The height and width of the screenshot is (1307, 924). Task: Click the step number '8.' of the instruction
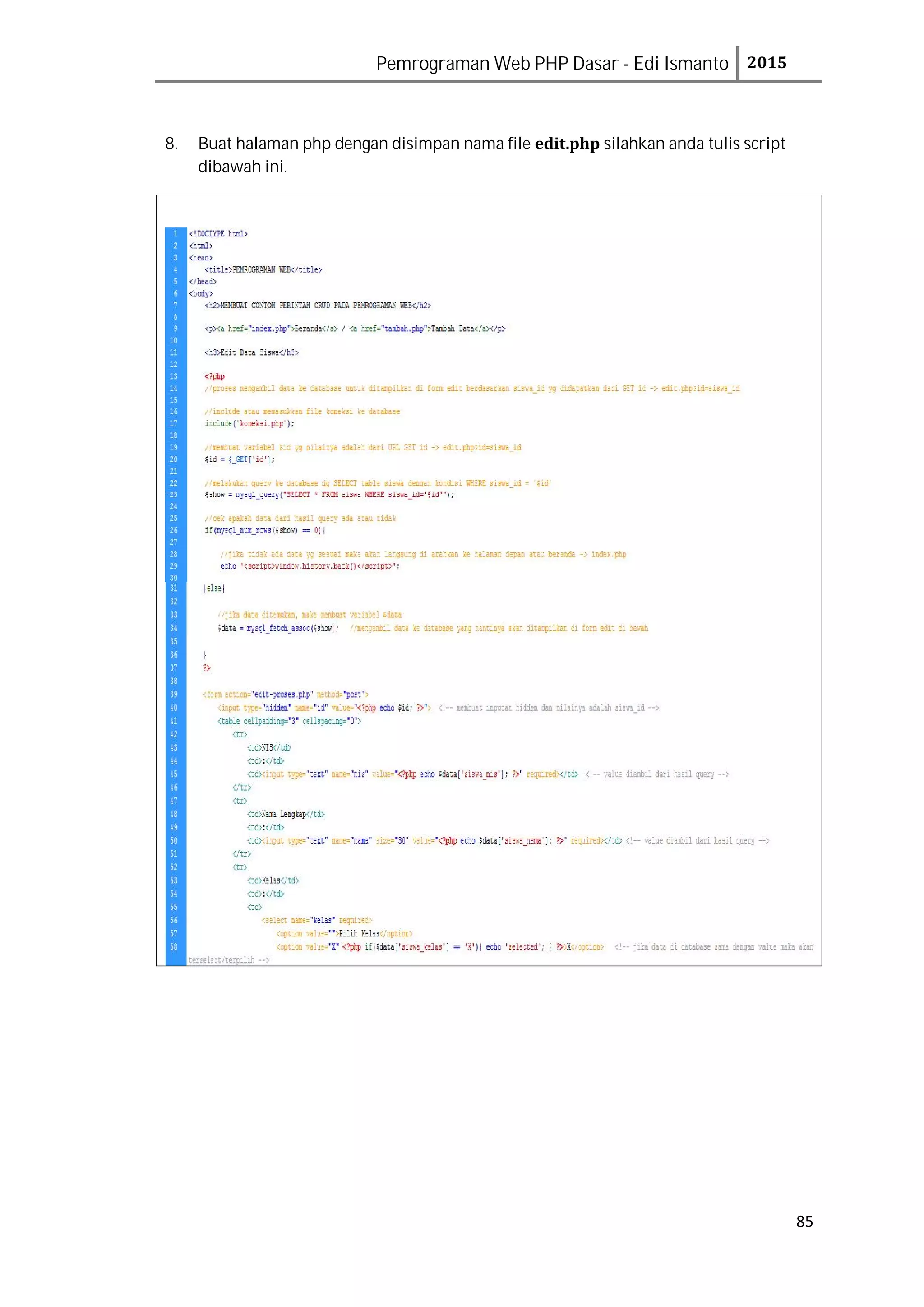[171, 144]
